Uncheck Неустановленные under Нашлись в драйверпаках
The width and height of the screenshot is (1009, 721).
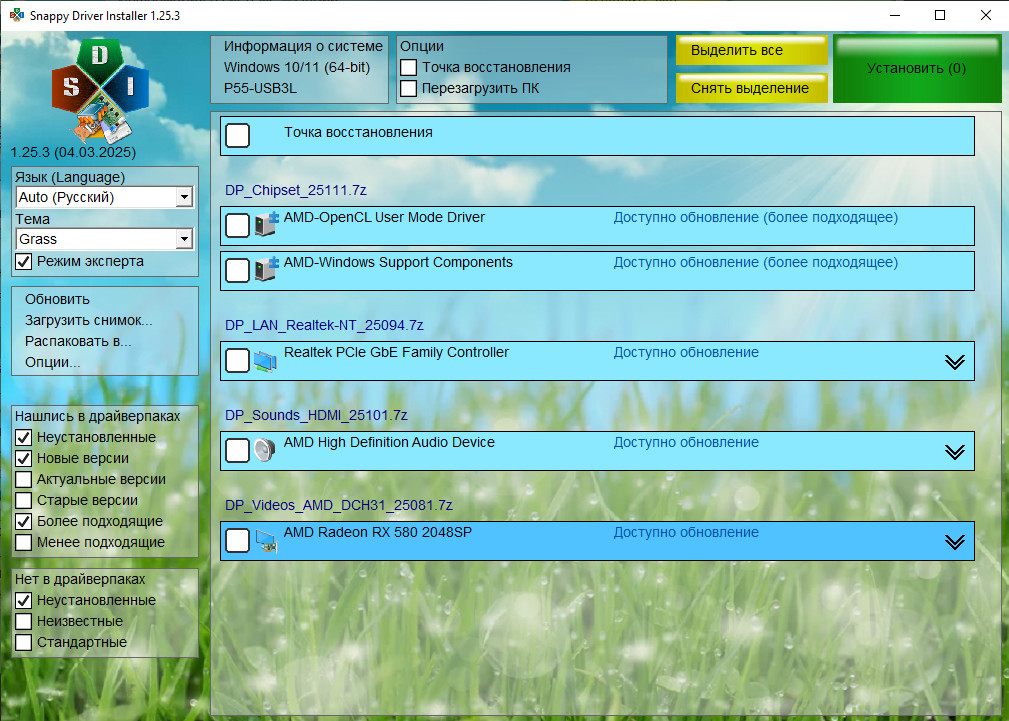click(x=24, y=437)
